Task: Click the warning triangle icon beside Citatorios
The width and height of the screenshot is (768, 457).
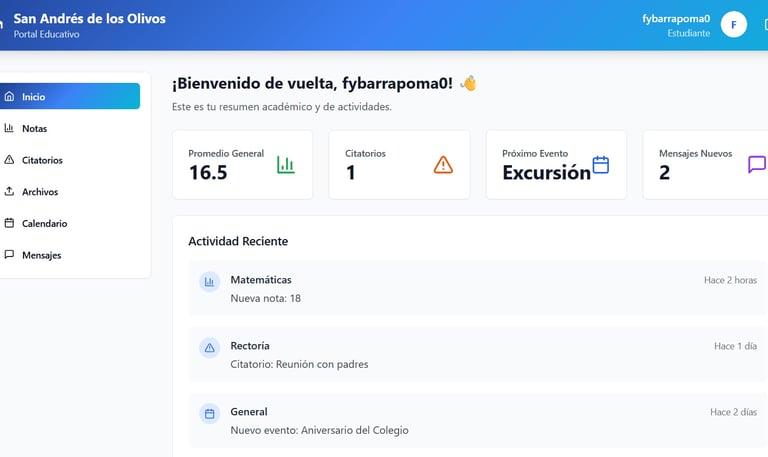Action: 9,160
